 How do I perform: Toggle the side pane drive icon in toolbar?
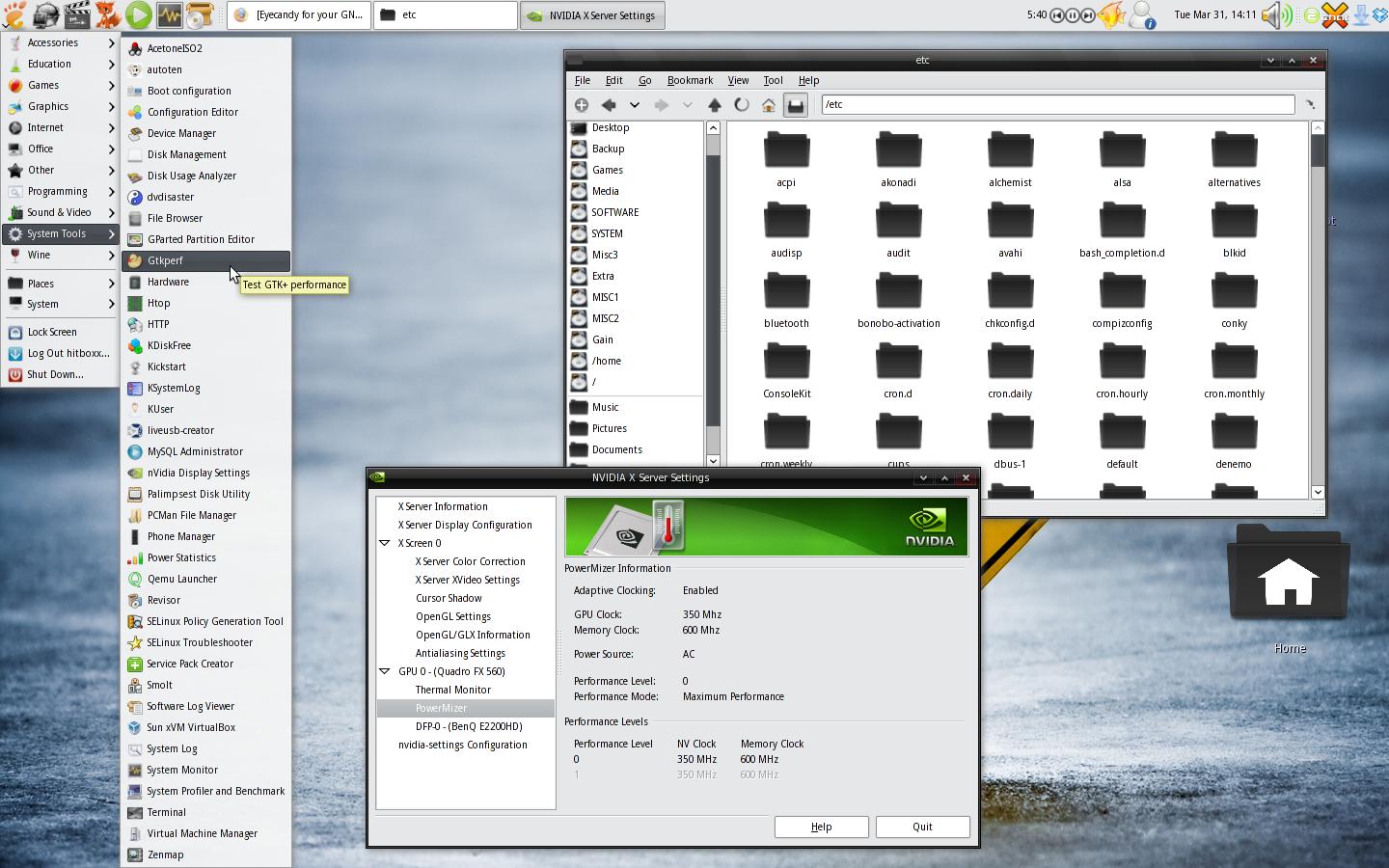click(795, 105)
